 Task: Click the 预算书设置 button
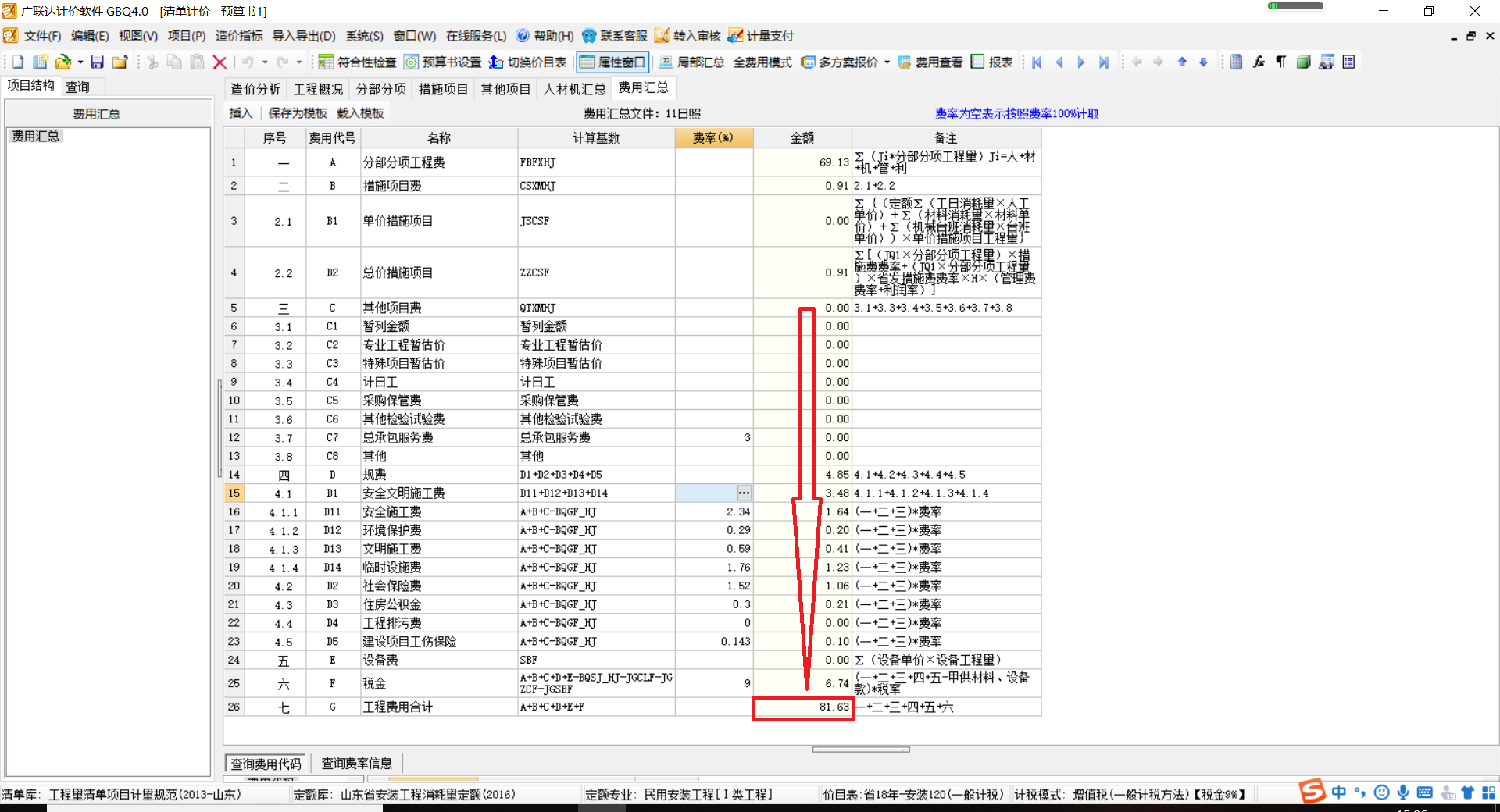tap(443, 62)
